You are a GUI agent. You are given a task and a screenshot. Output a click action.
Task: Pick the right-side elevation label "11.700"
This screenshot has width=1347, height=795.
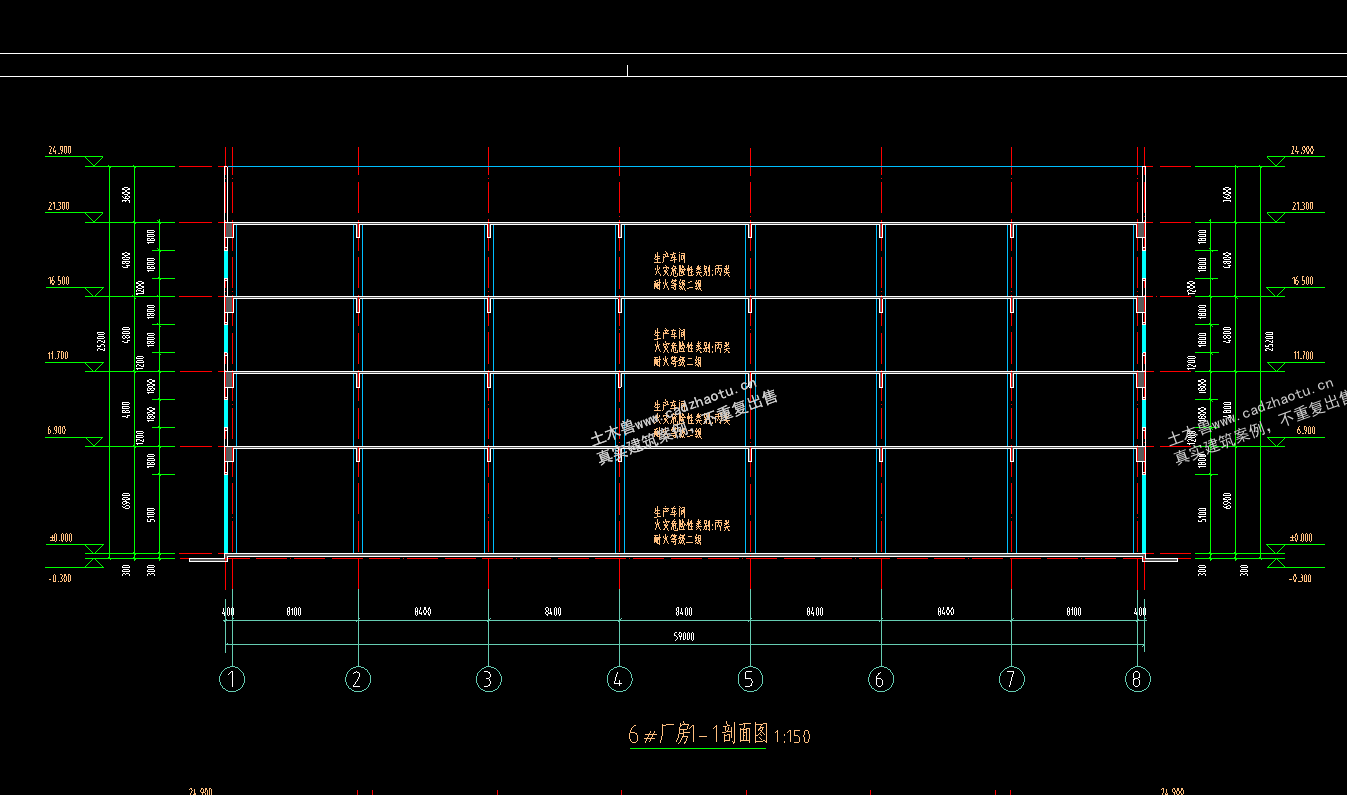[x=1302, y=355]
